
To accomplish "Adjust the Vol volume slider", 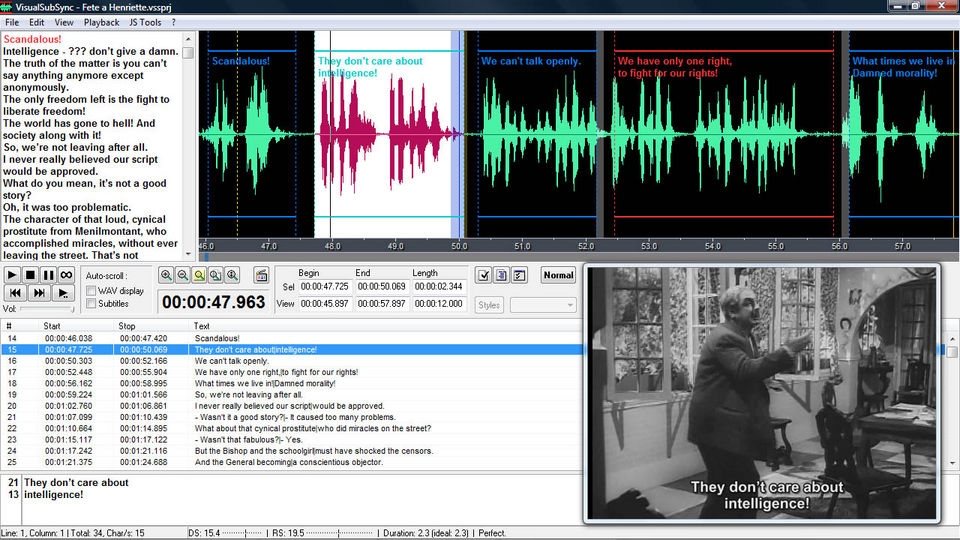I will (46, 309).
